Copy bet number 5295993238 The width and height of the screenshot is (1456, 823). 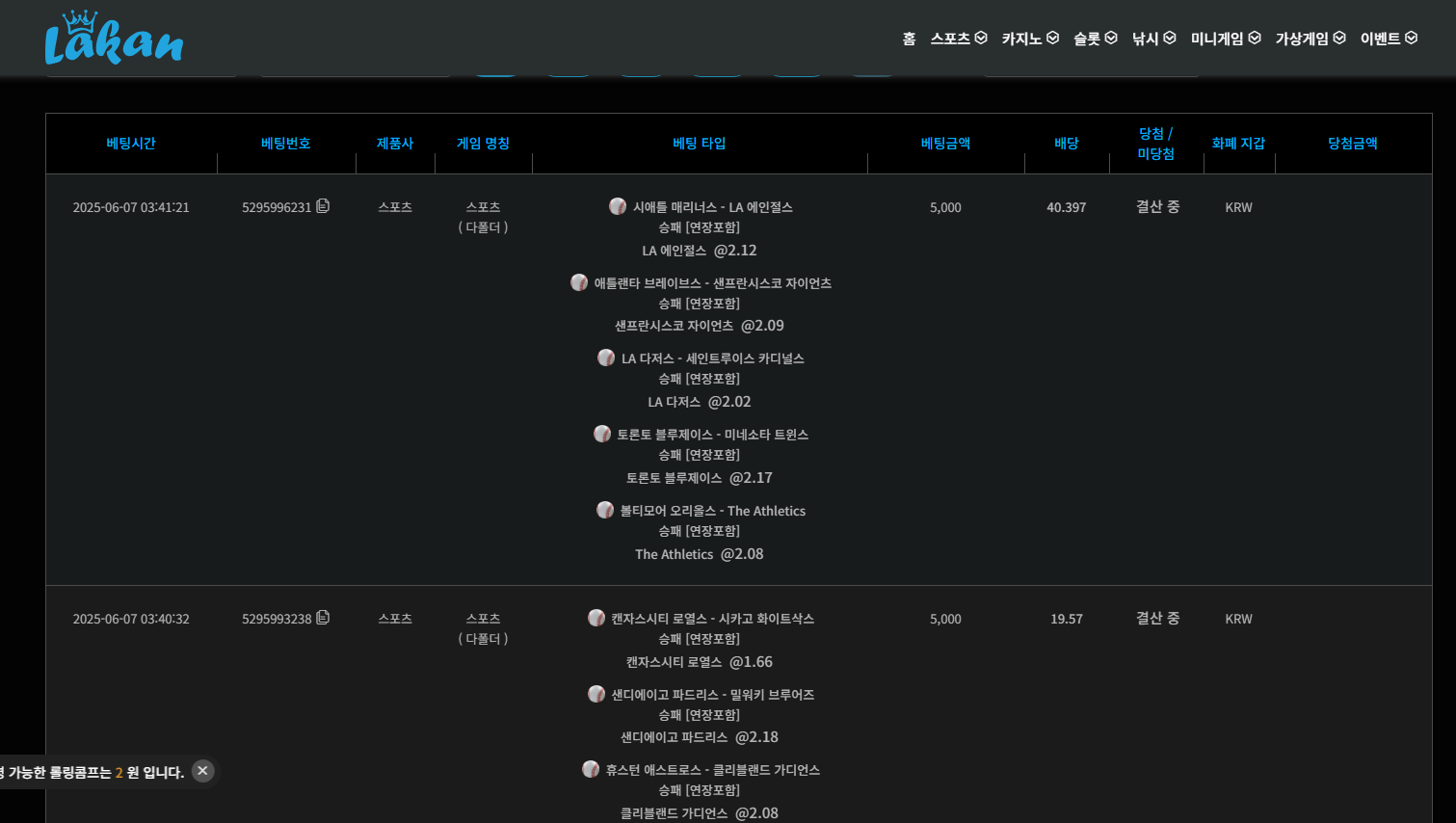coord(323,618)
